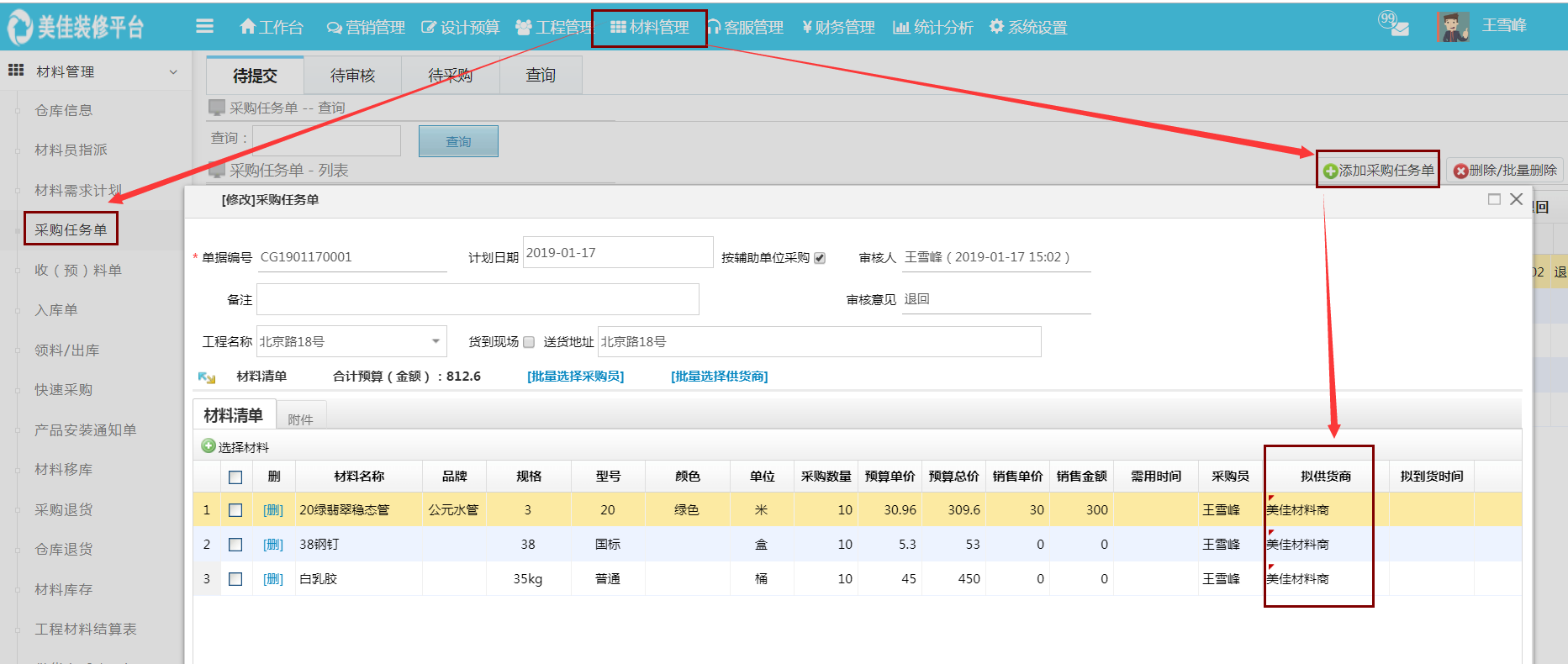The height and width of the screenshot is (664, 1568).
Task: Open 系统设置 gear icon
Action: pyautogui.click(x=996, y=27)
